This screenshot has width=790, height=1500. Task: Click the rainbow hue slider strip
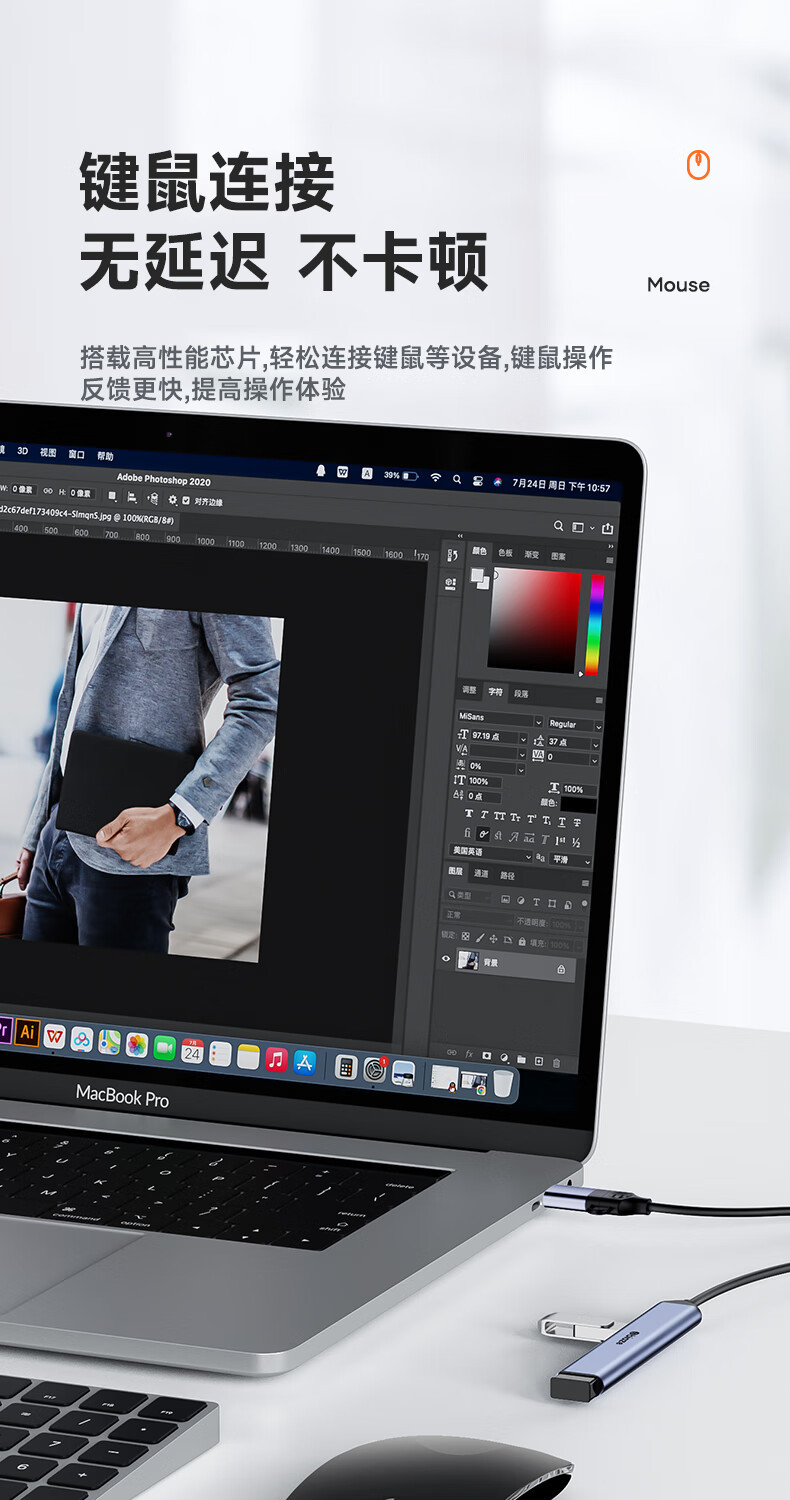pos(595,625)
